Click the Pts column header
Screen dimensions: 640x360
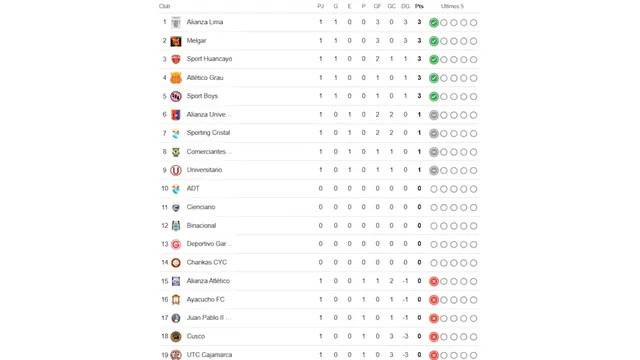[419, 6]
